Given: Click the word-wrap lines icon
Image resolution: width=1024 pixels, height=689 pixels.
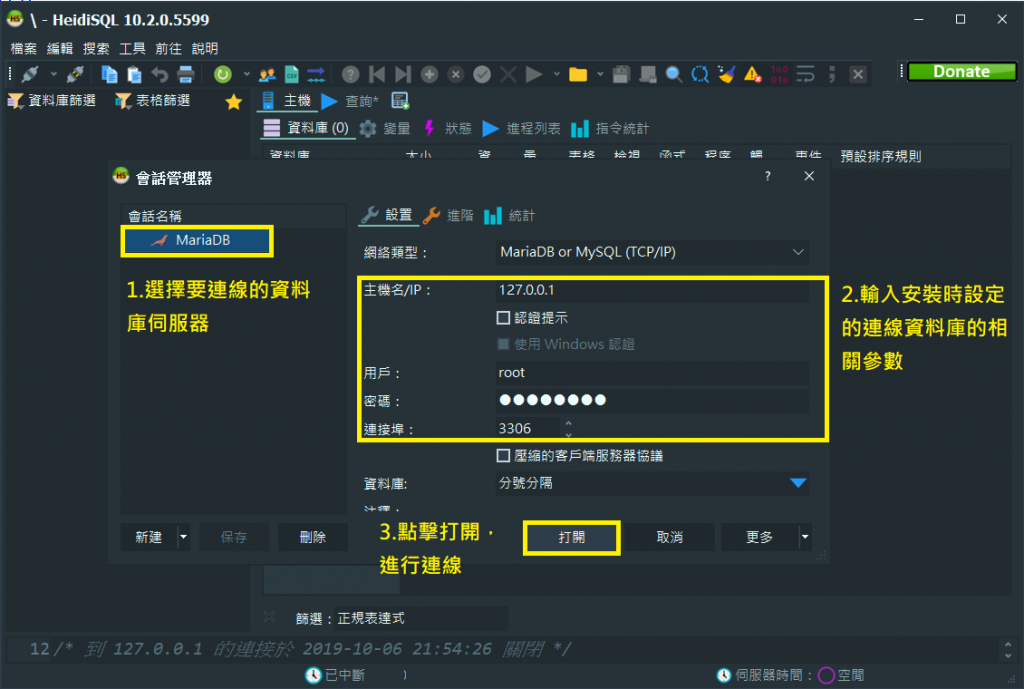Looking at the screenshot, I should click(x=805, y=74).
